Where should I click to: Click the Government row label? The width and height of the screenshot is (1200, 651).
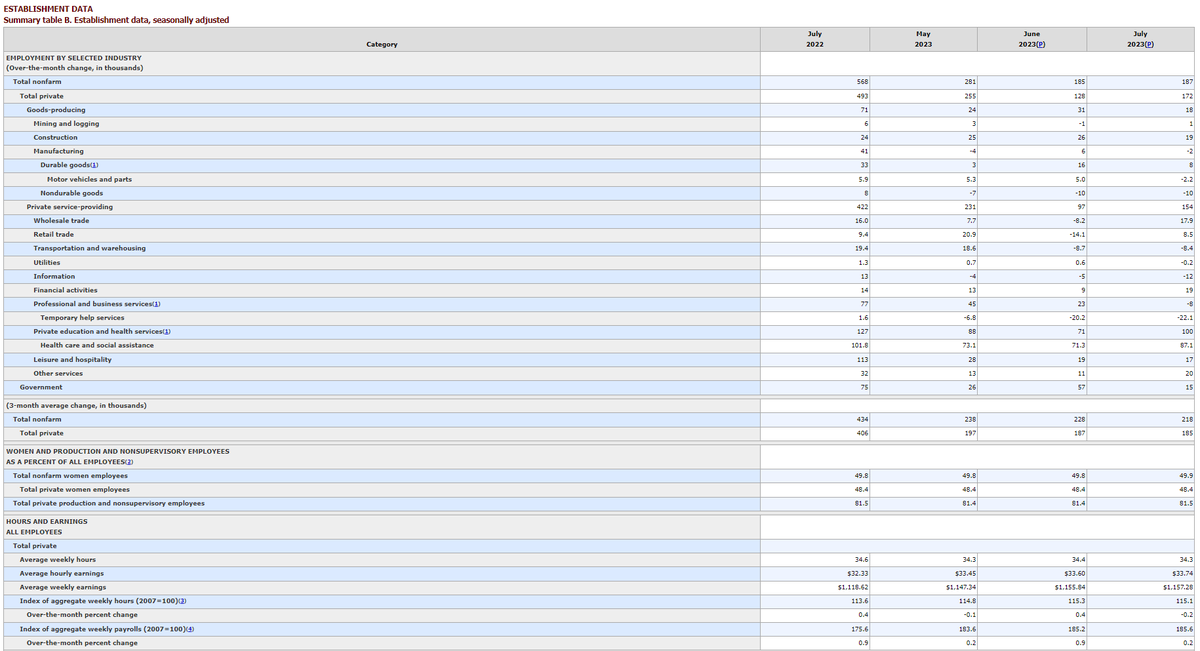tap(41, 388)
